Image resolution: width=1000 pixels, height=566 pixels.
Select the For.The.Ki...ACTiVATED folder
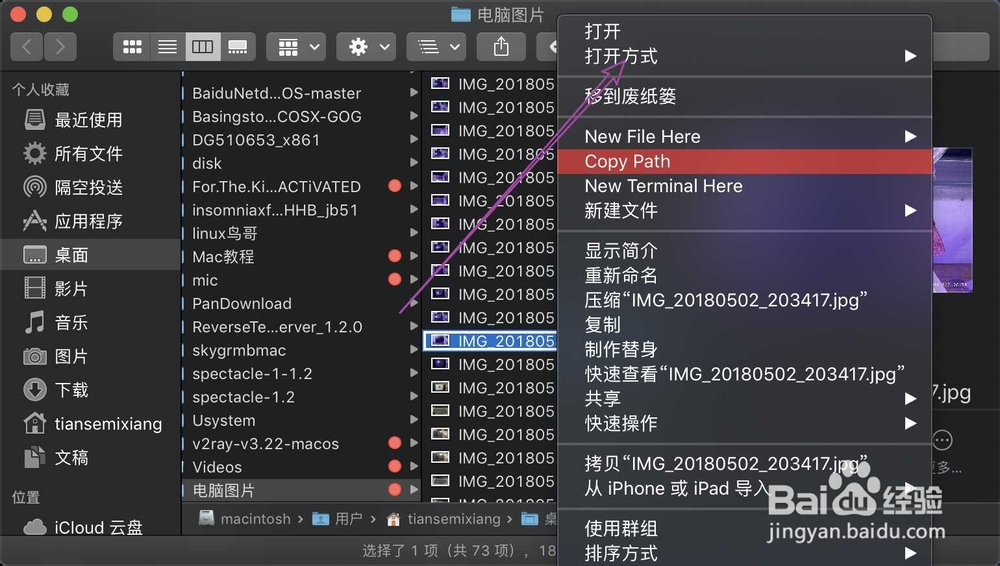(x=301, y=187)
